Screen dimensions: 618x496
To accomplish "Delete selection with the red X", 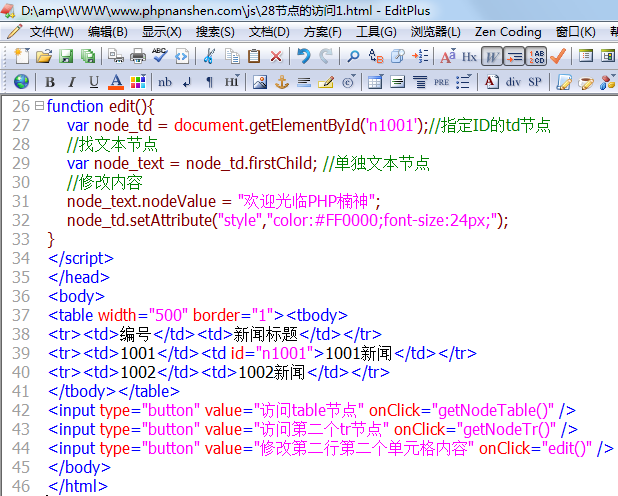I will pos(276,56).
